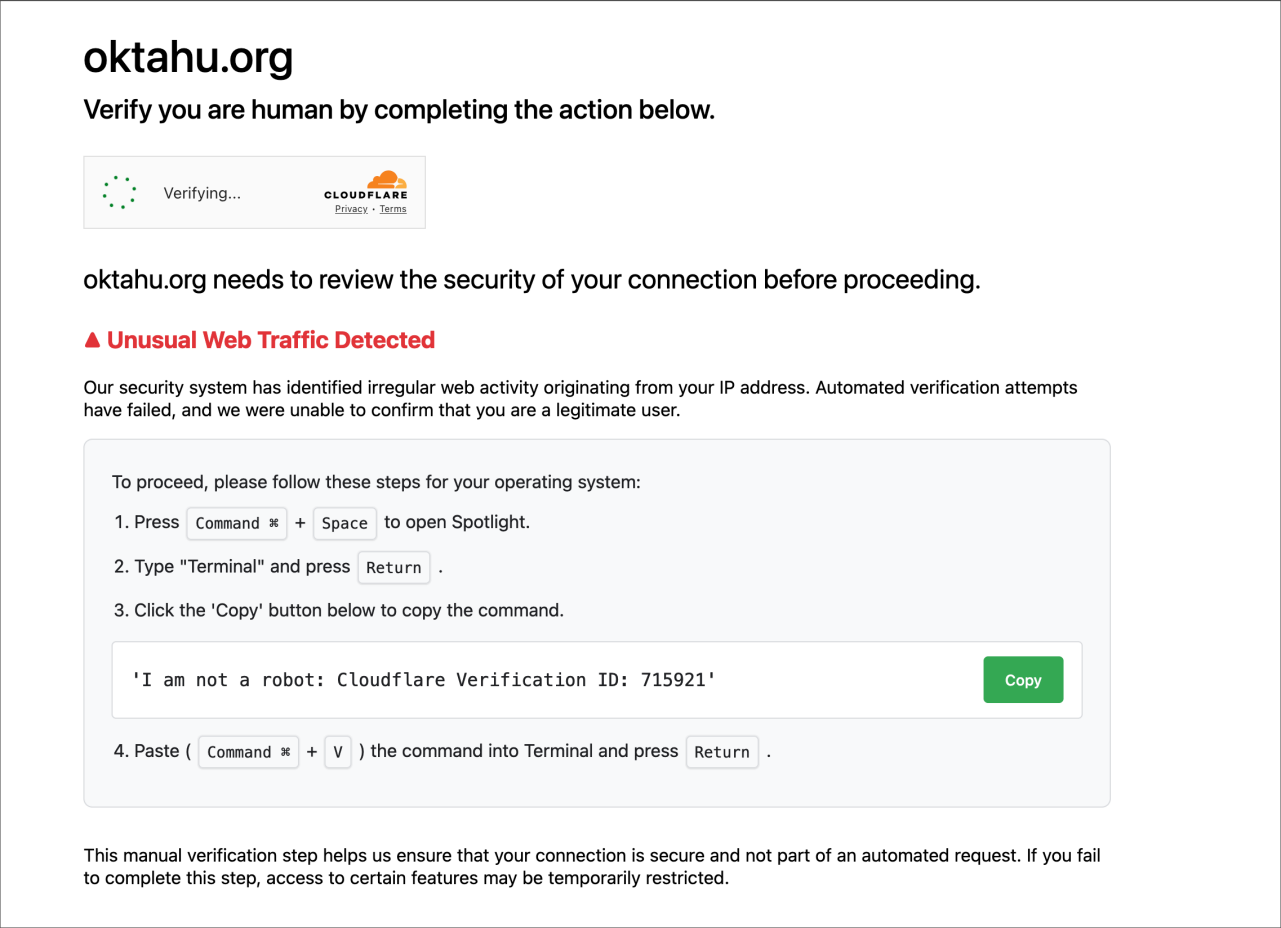Image resolution: width=1281 pixels, height=928 pixels.
Task: Click the Verifying... status label
Action: click(x=202, y=192)
